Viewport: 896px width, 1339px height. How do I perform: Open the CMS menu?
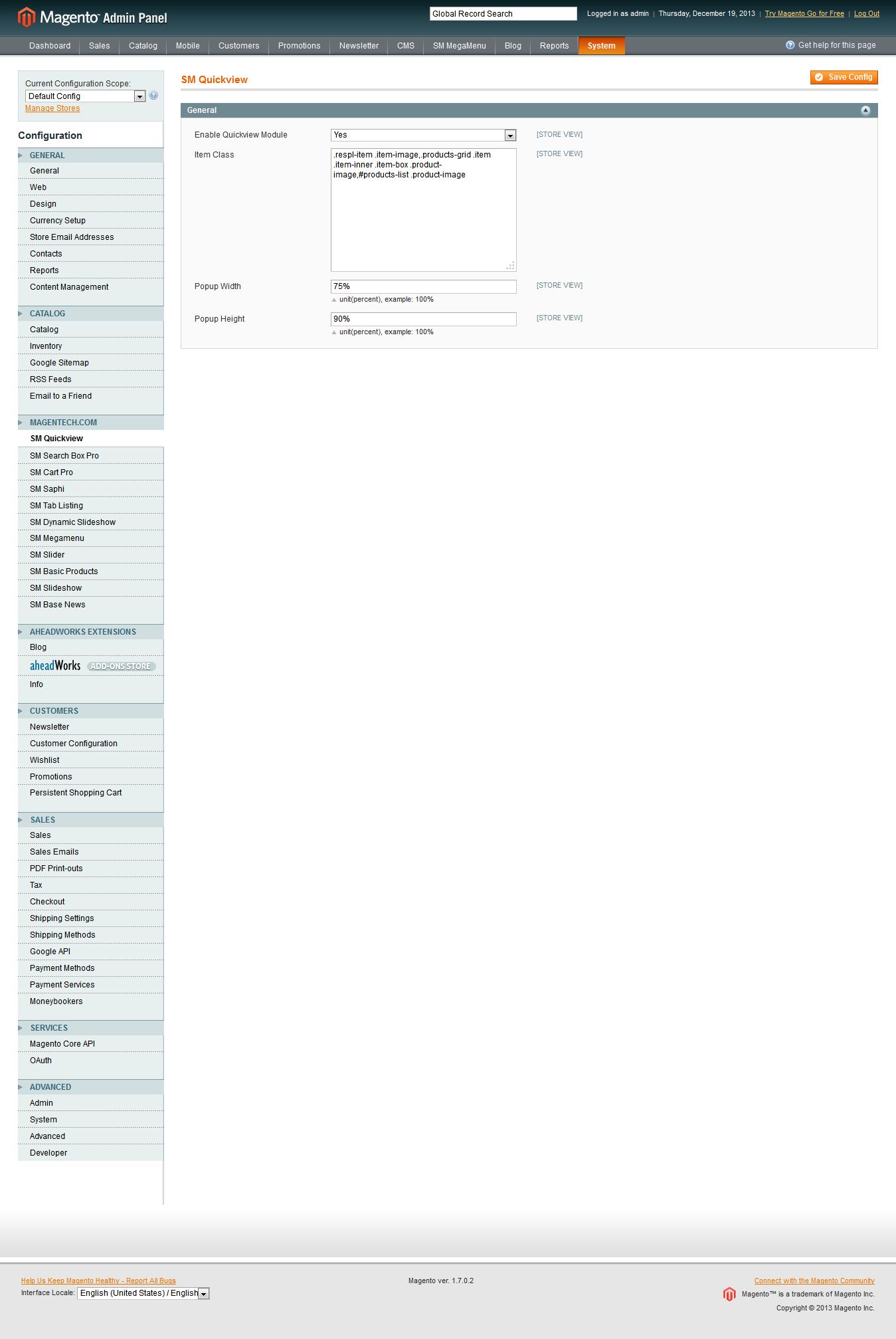[406, 46]
